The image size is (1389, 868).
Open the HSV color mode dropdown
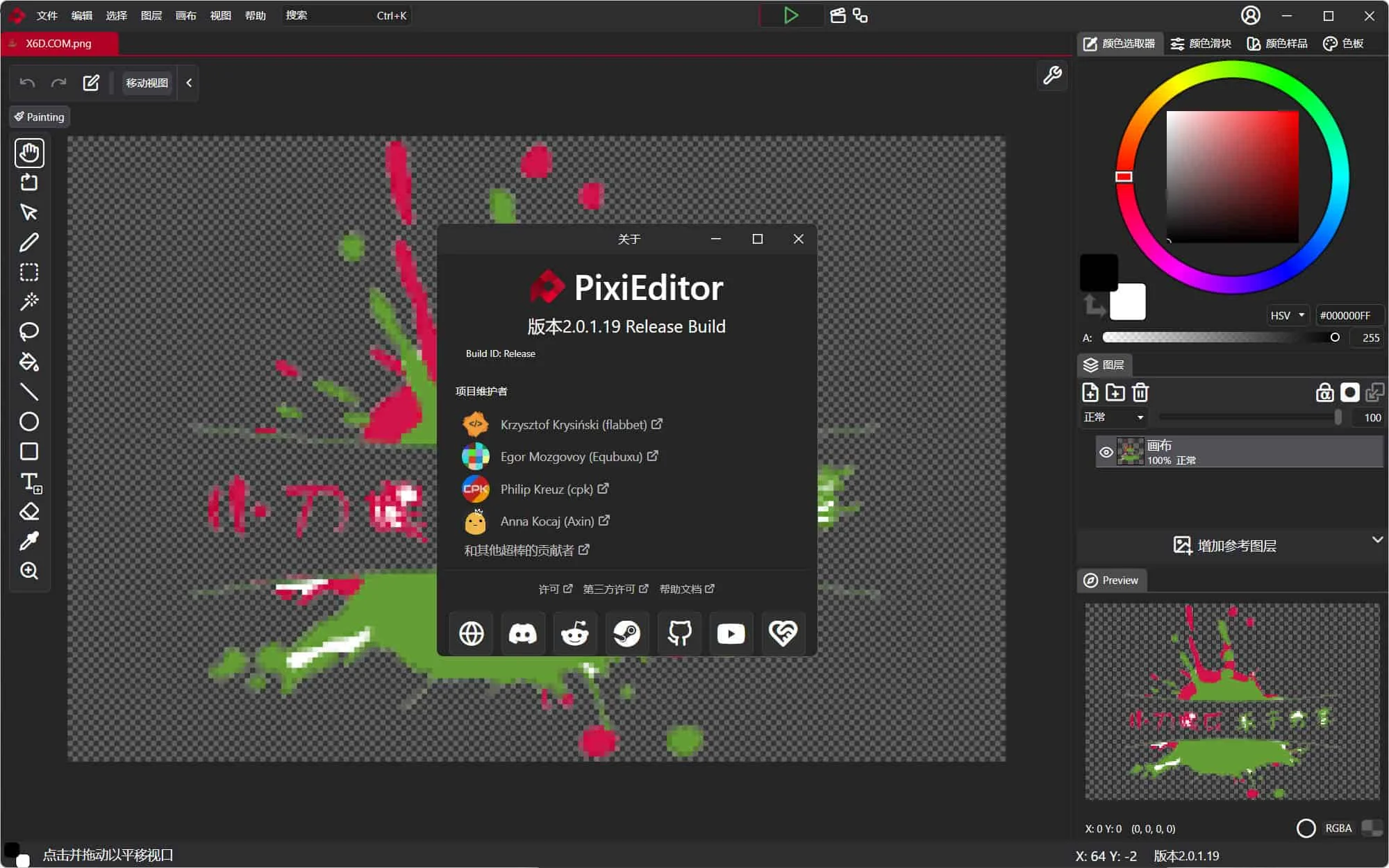click(1286, 315)
